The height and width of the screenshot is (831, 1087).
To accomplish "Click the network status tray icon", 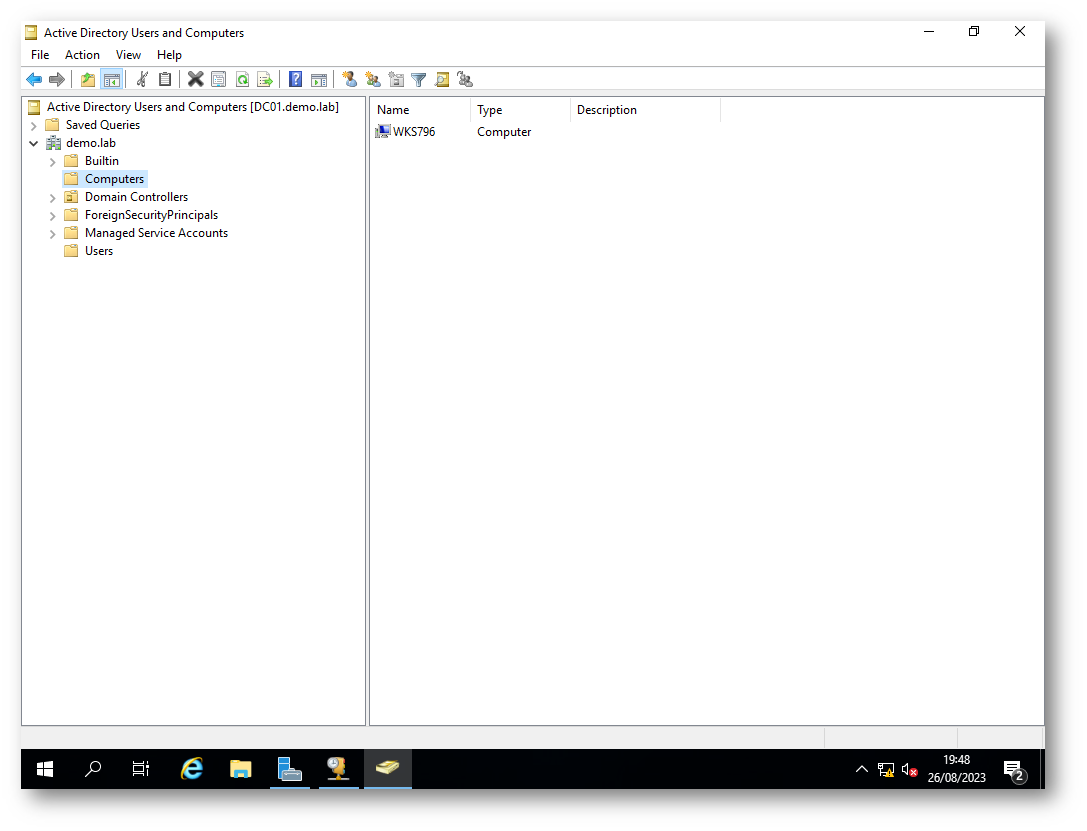I will tap(885, 769).
